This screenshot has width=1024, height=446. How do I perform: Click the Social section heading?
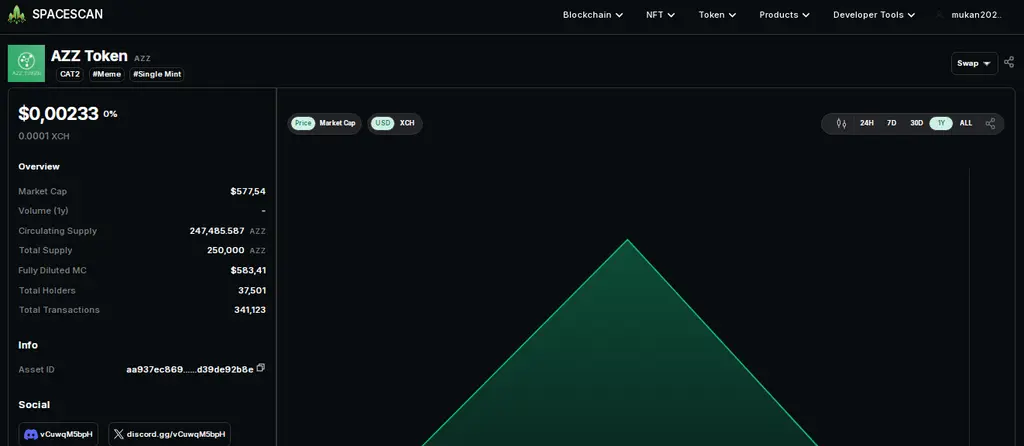point(34,404)
